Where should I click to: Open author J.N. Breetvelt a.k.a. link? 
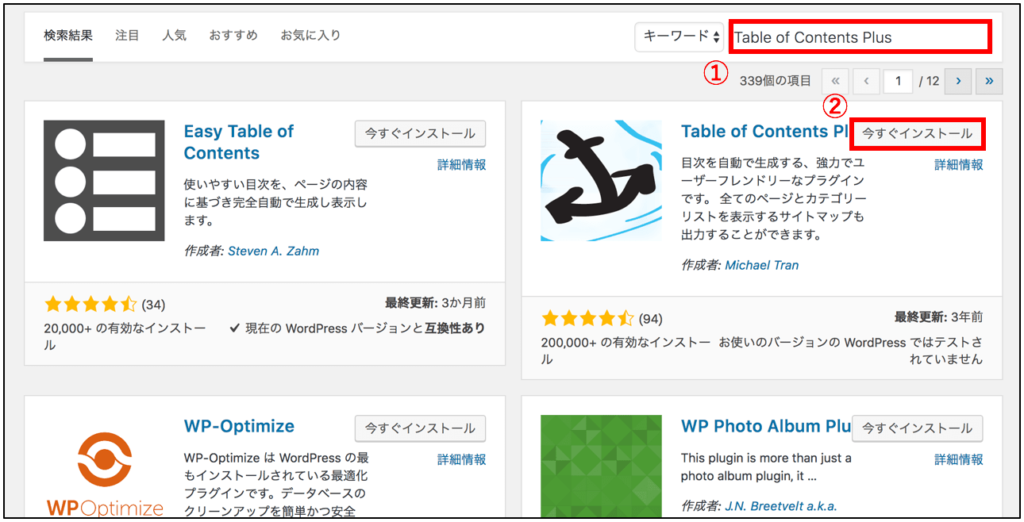[x=780, y=506]
